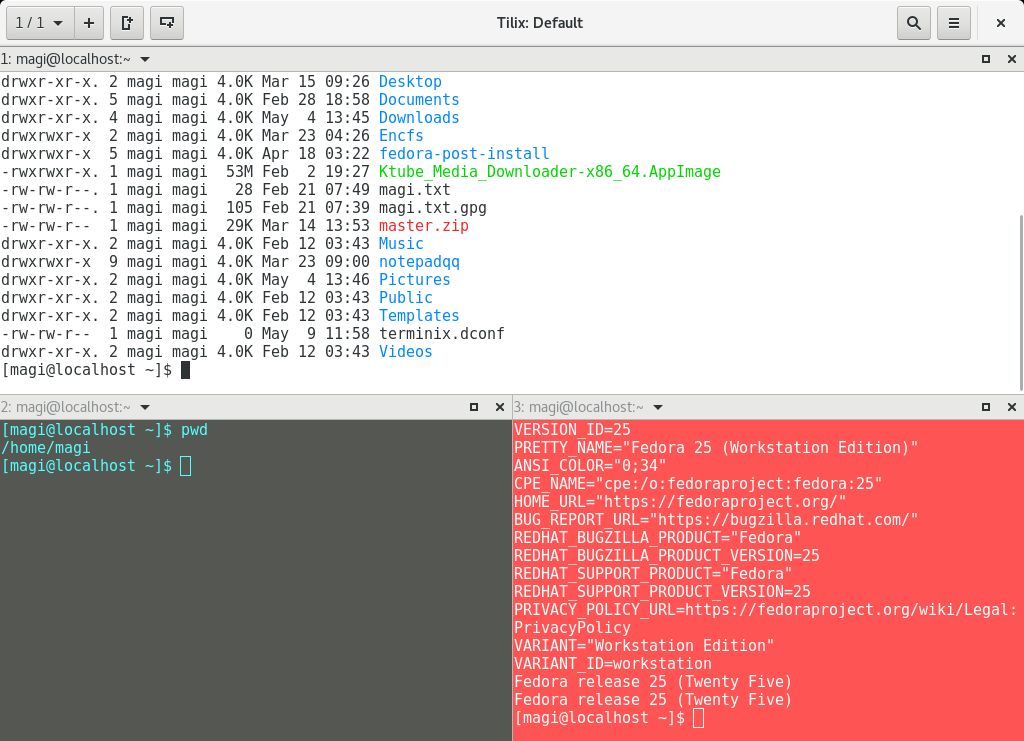Click the Templates directory name
The height and width of the screenshot is (741, 1024).
[x=419, y=315]
